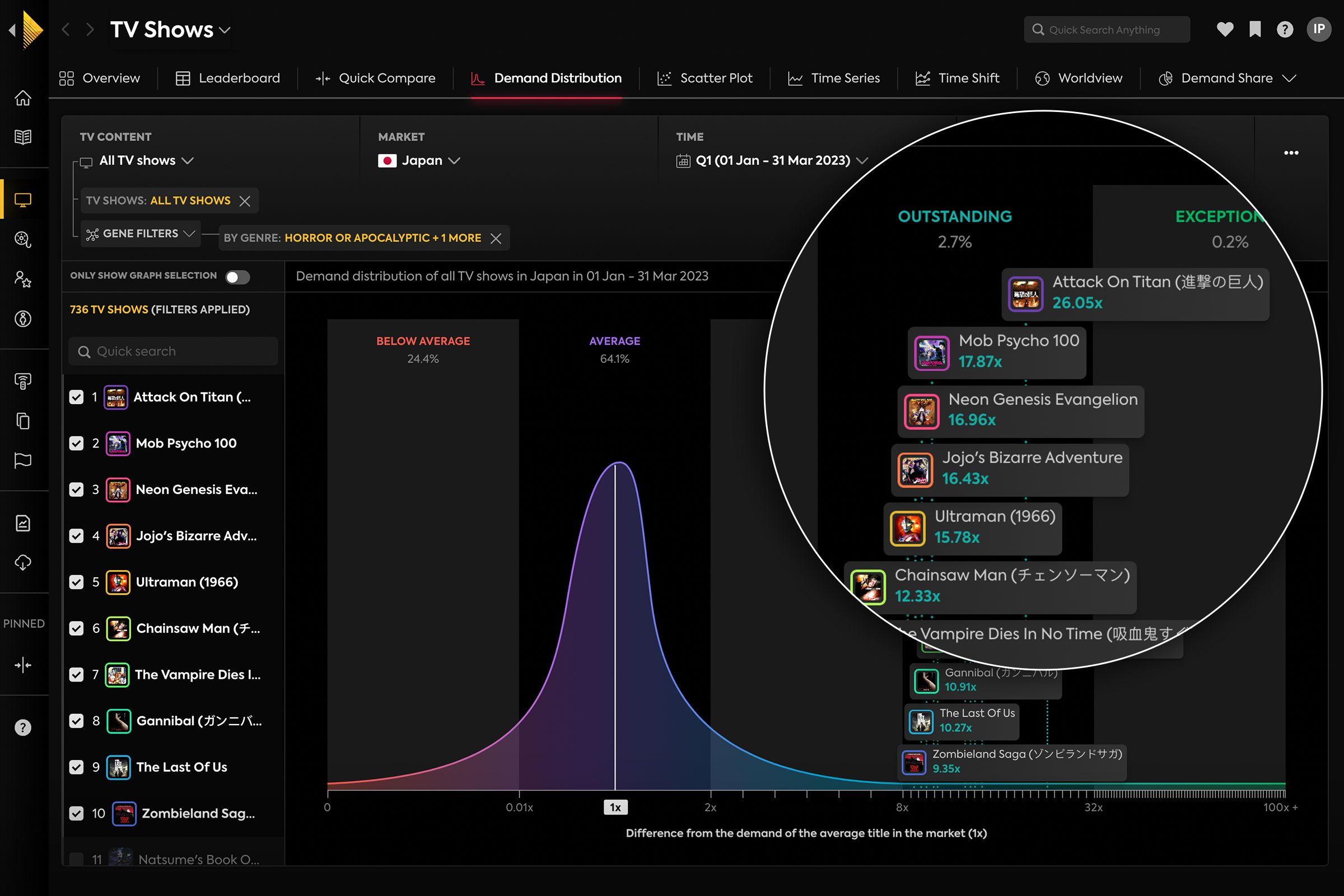The width and height of the screenshot is (1344, 896).
Task: Uncheck Mob Psycho 100 checkbox
Action: pos(77,444)
